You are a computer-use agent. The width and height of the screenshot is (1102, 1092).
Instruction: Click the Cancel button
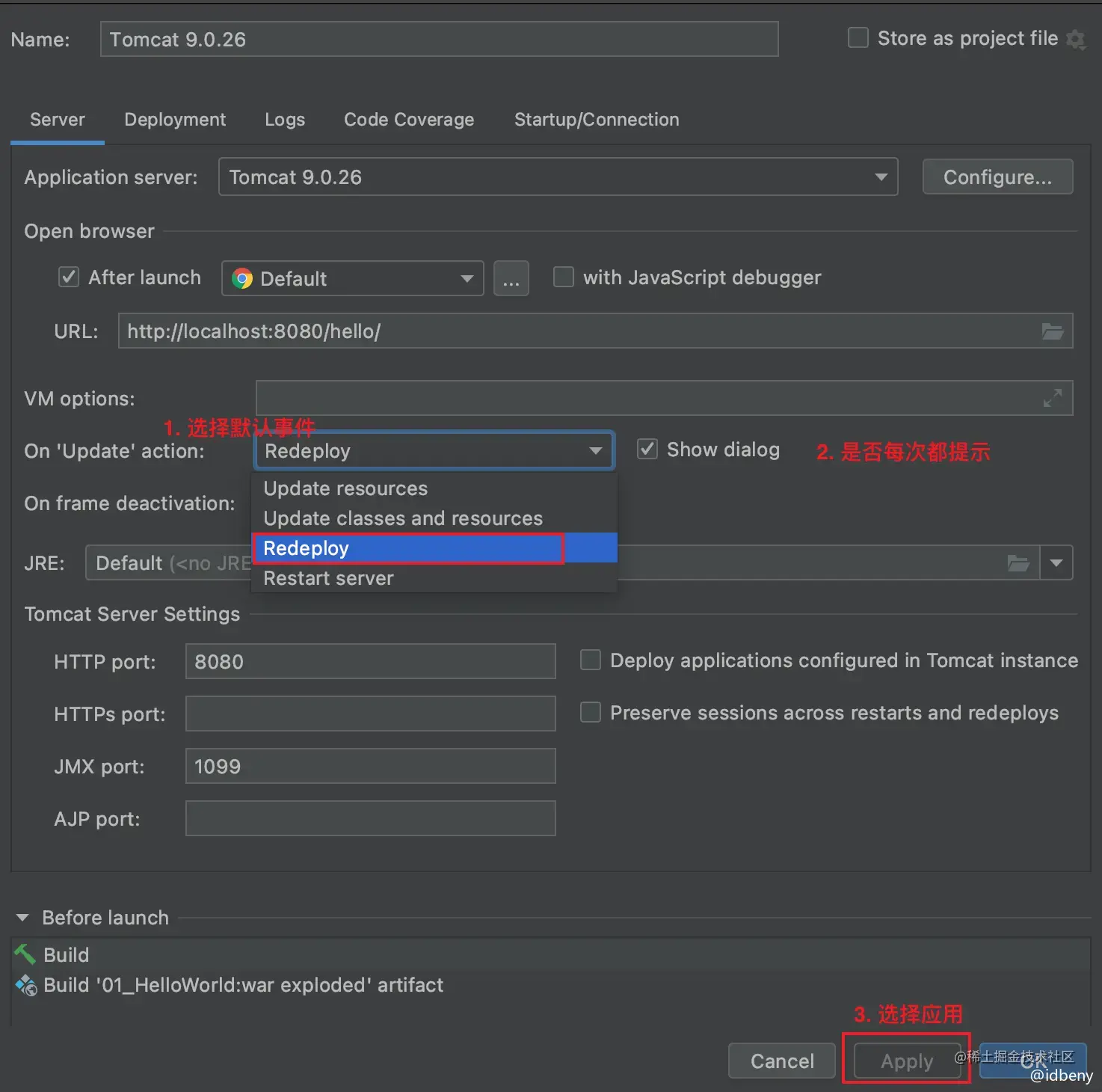782,1061
